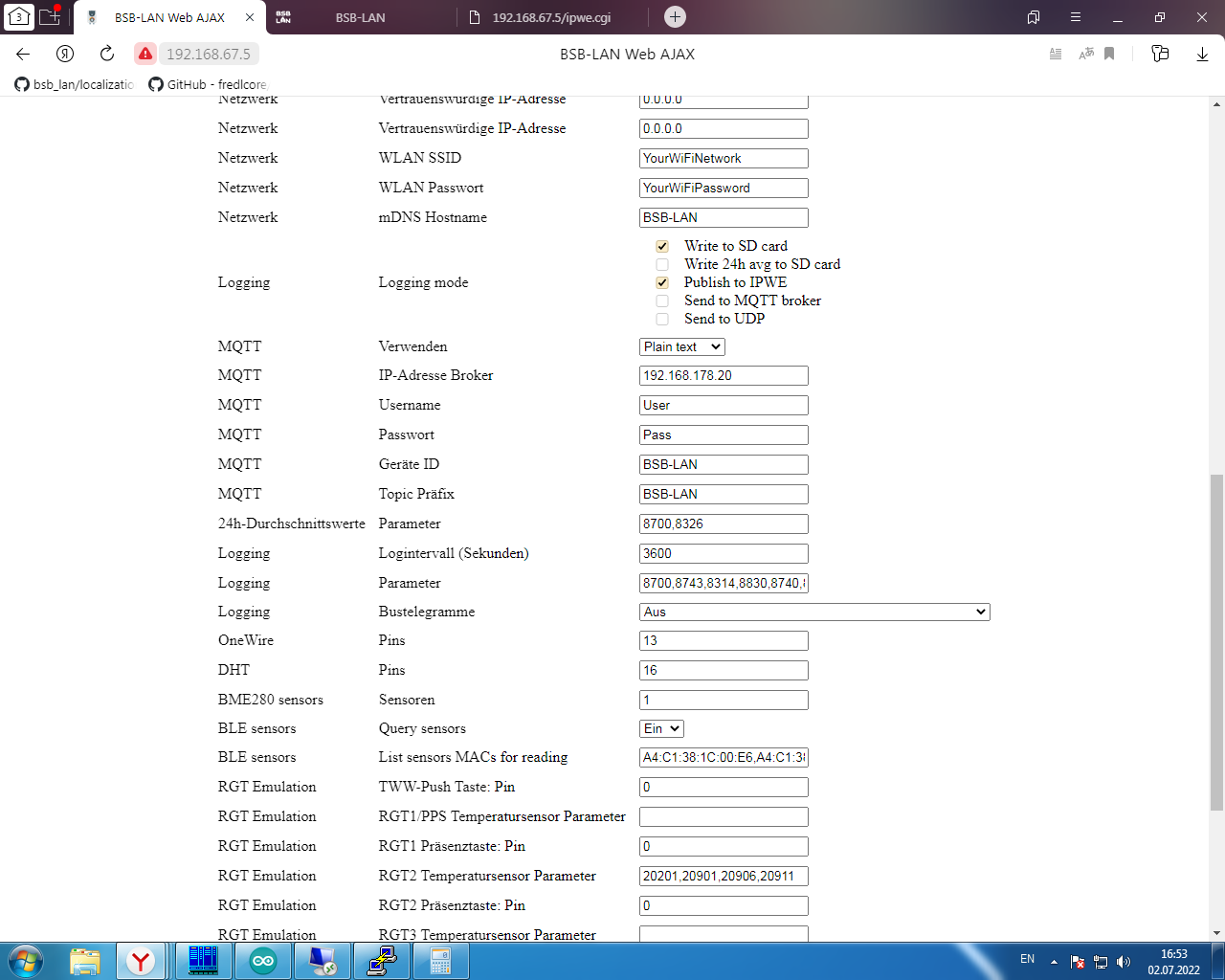Open the blue server-rack taskbar application
This screenshot has height=980, width=1225.
tap(203, 961)
